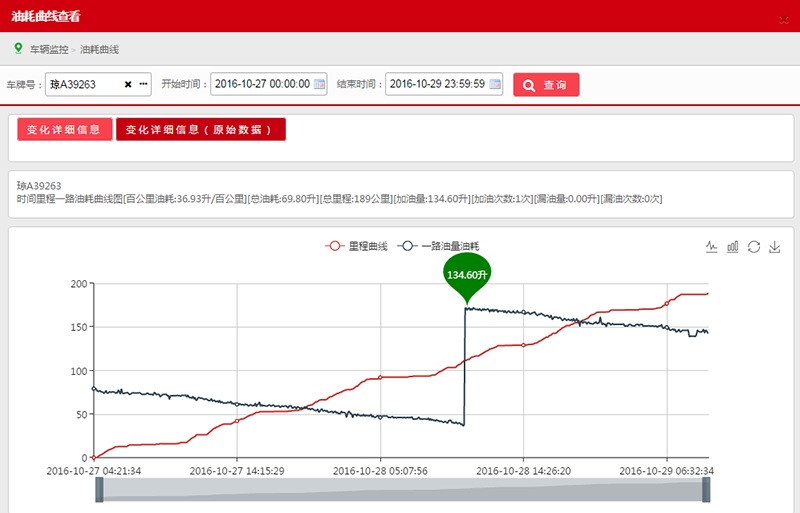This screenshot has width=800, height=513.
Task: Click the 车辆监控 breadcrumb
Action: pos(49,49)
